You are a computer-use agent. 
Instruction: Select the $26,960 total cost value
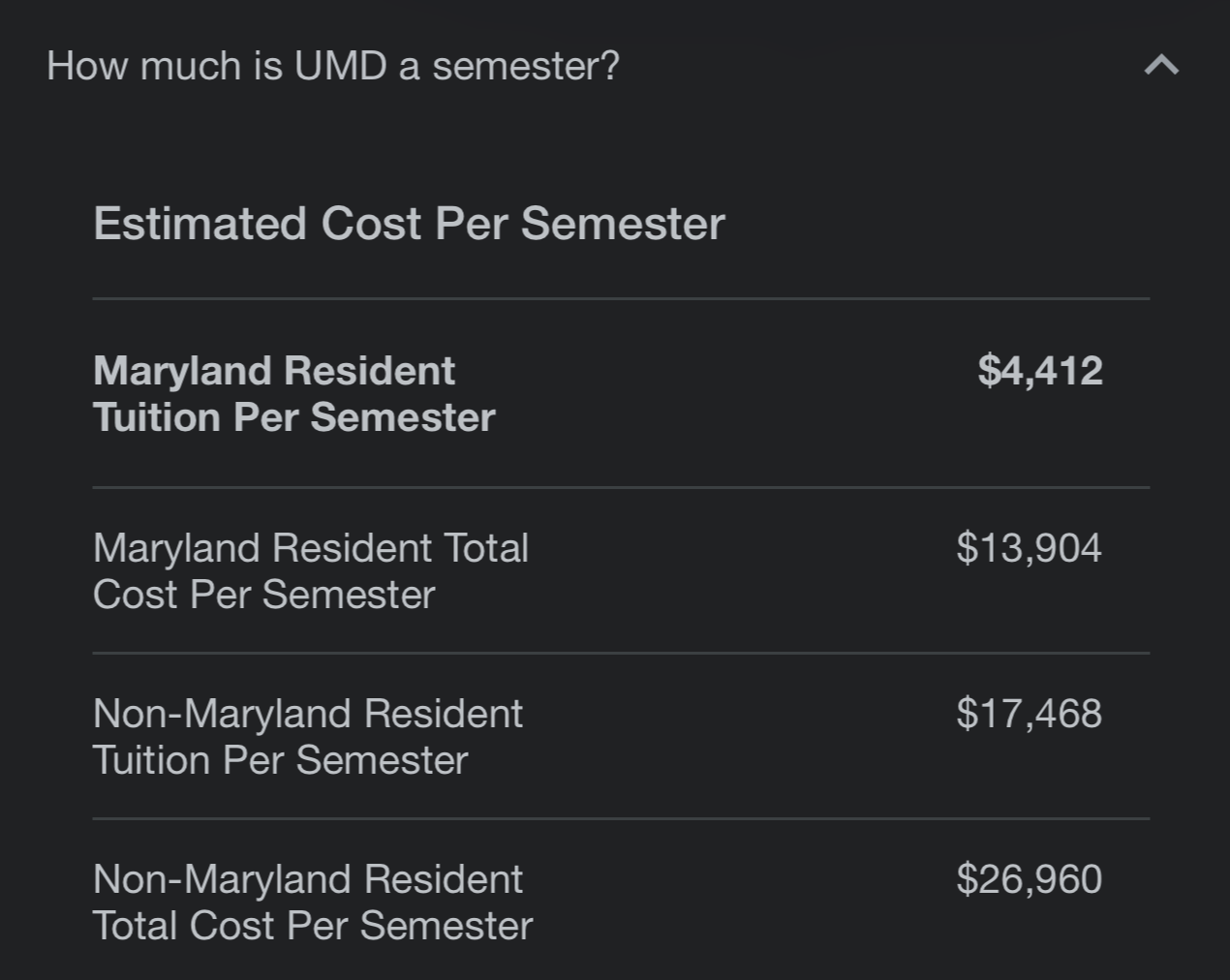pyautogui.click(x=1029, y=879)
